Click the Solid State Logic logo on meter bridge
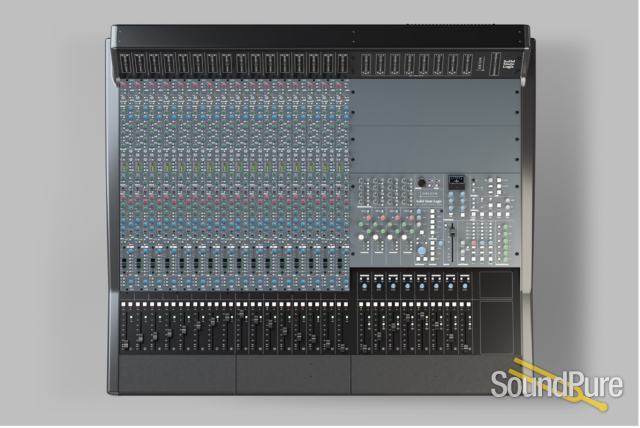Viewport: 640px width, 428px height. (x=509, y=64)
